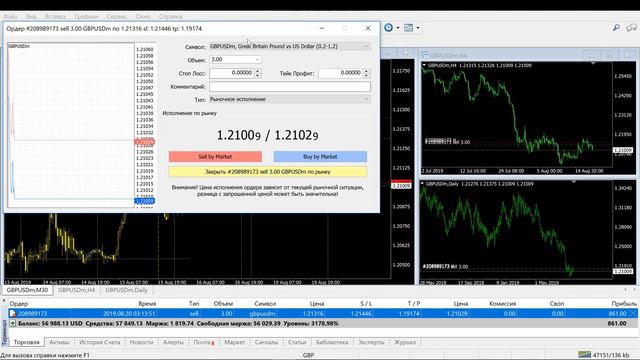The height and width of the screenshot is (360, 640).
Task: Open the chart templates icon in toolbar
Action: [408, 27]
